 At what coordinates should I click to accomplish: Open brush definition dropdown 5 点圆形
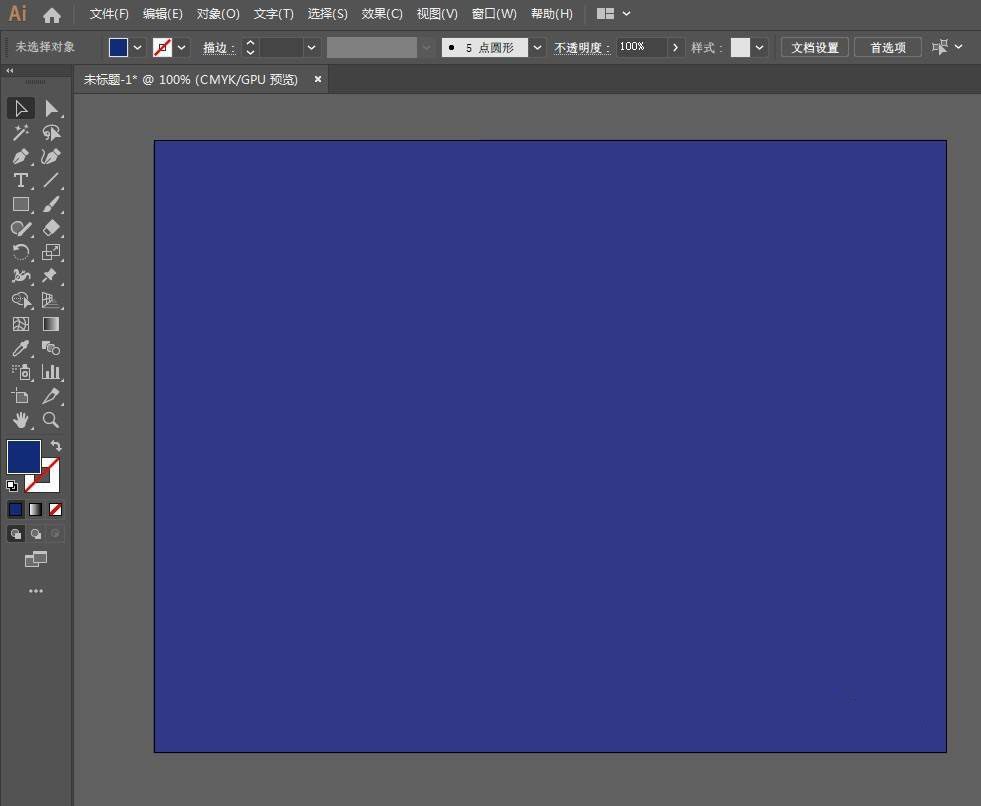(537, 48)
